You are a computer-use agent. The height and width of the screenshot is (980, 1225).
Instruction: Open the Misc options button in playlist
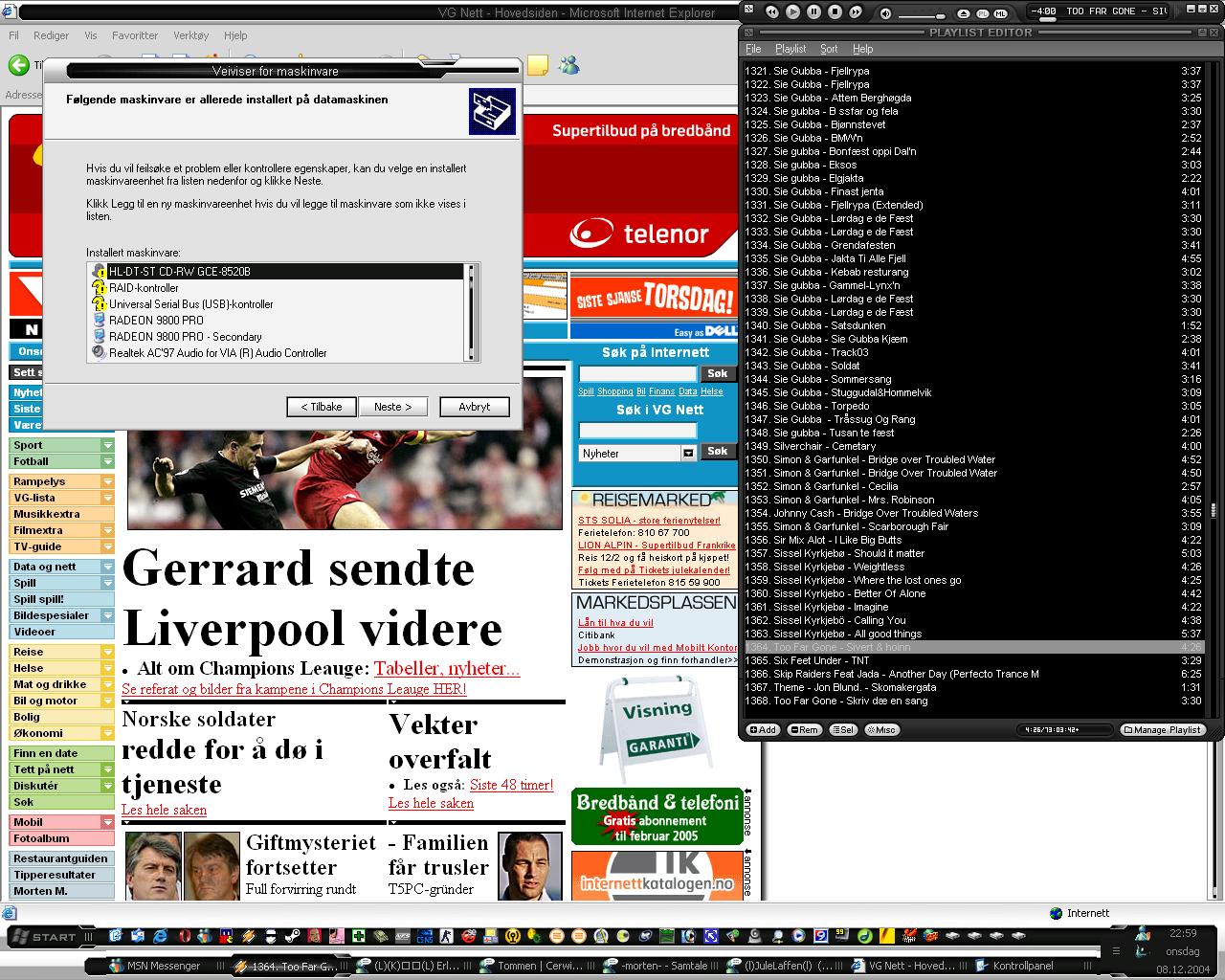[x=881, y=729]
